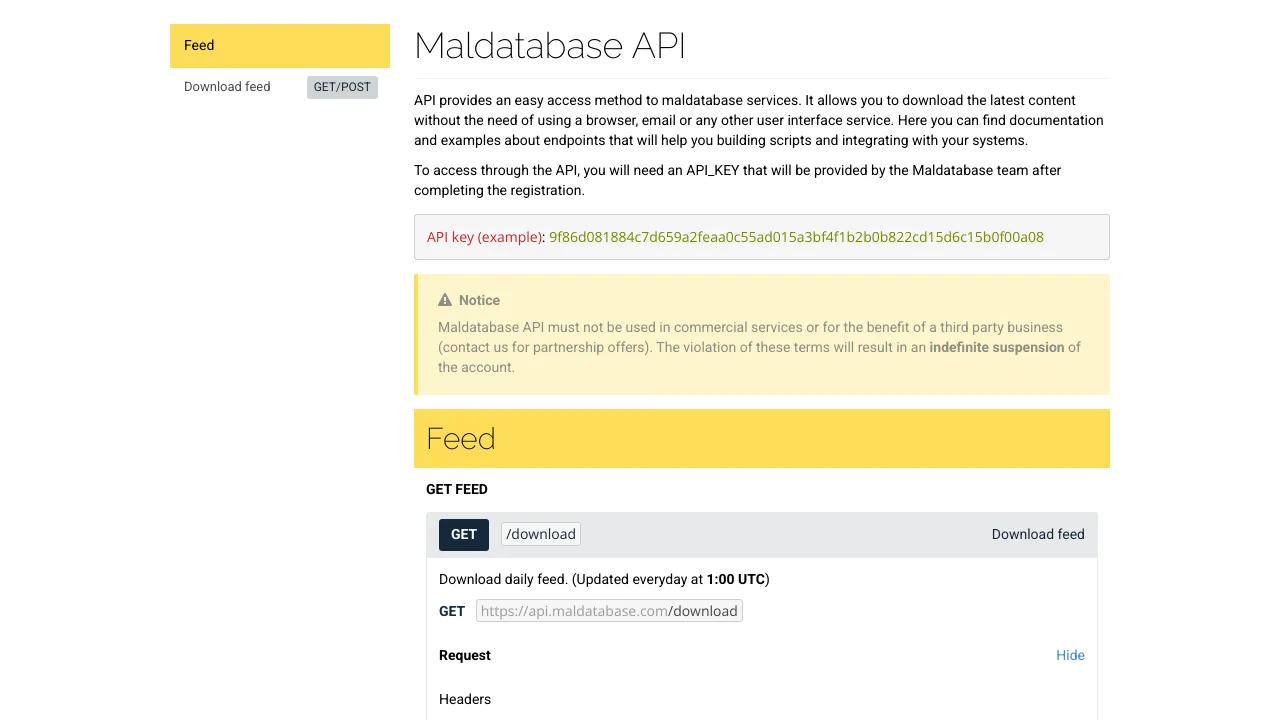Click the Maldatabase API heading

pos(550,46)
